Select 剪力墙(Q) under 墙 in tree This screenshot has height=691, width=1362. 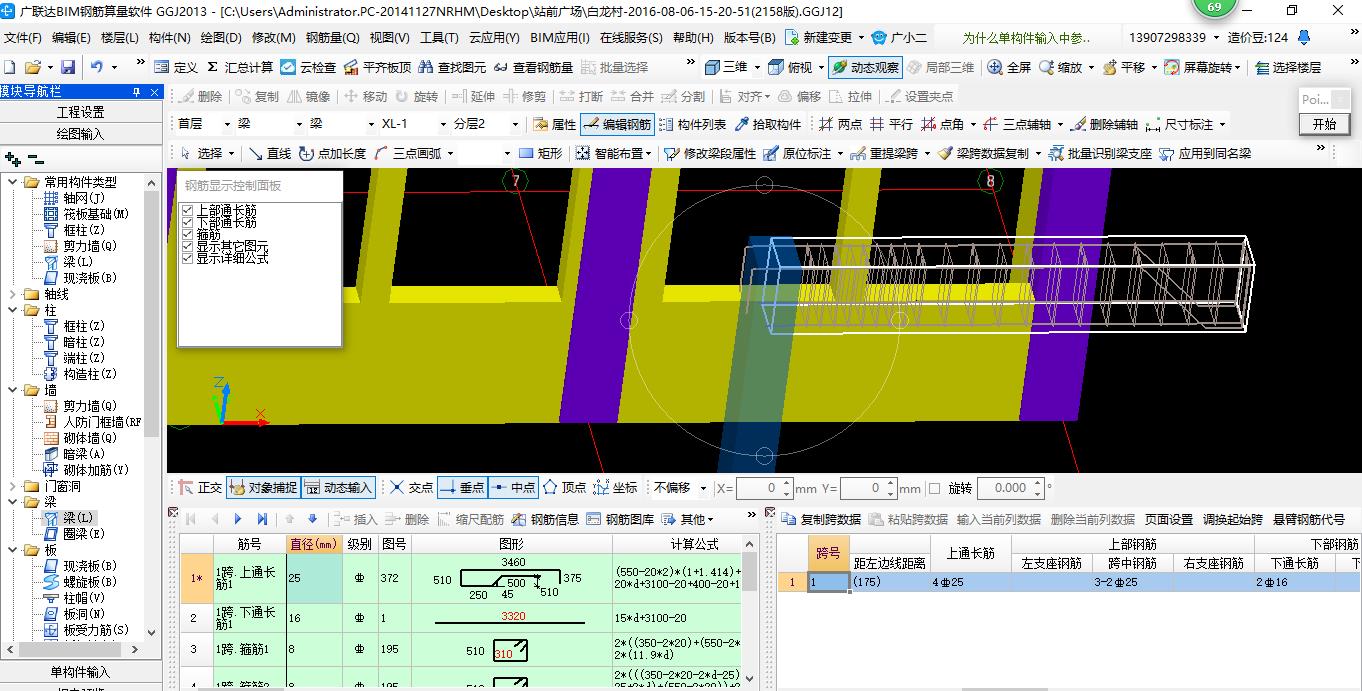[81, 406]
